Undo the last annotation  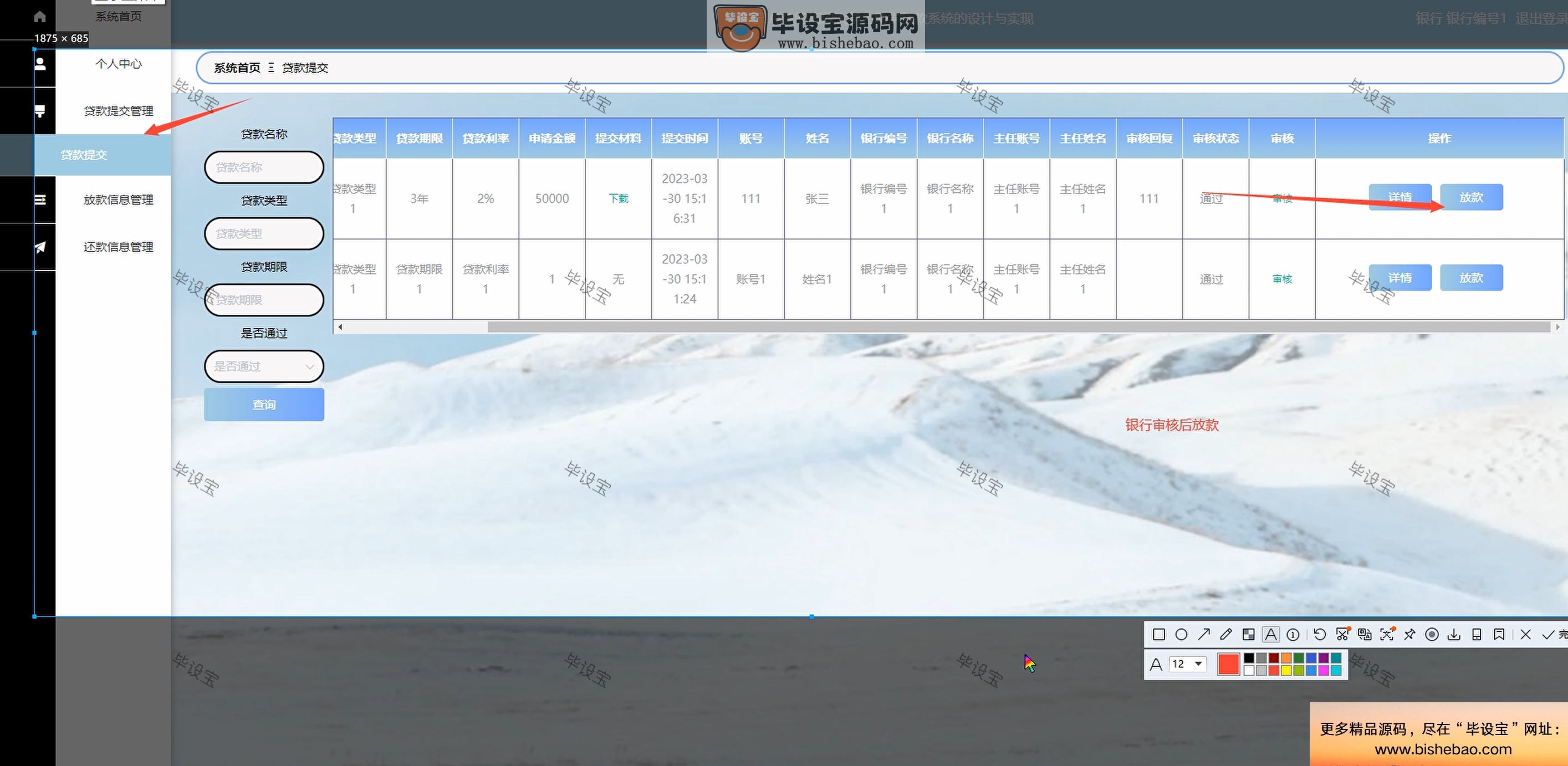click(1320, 635)
